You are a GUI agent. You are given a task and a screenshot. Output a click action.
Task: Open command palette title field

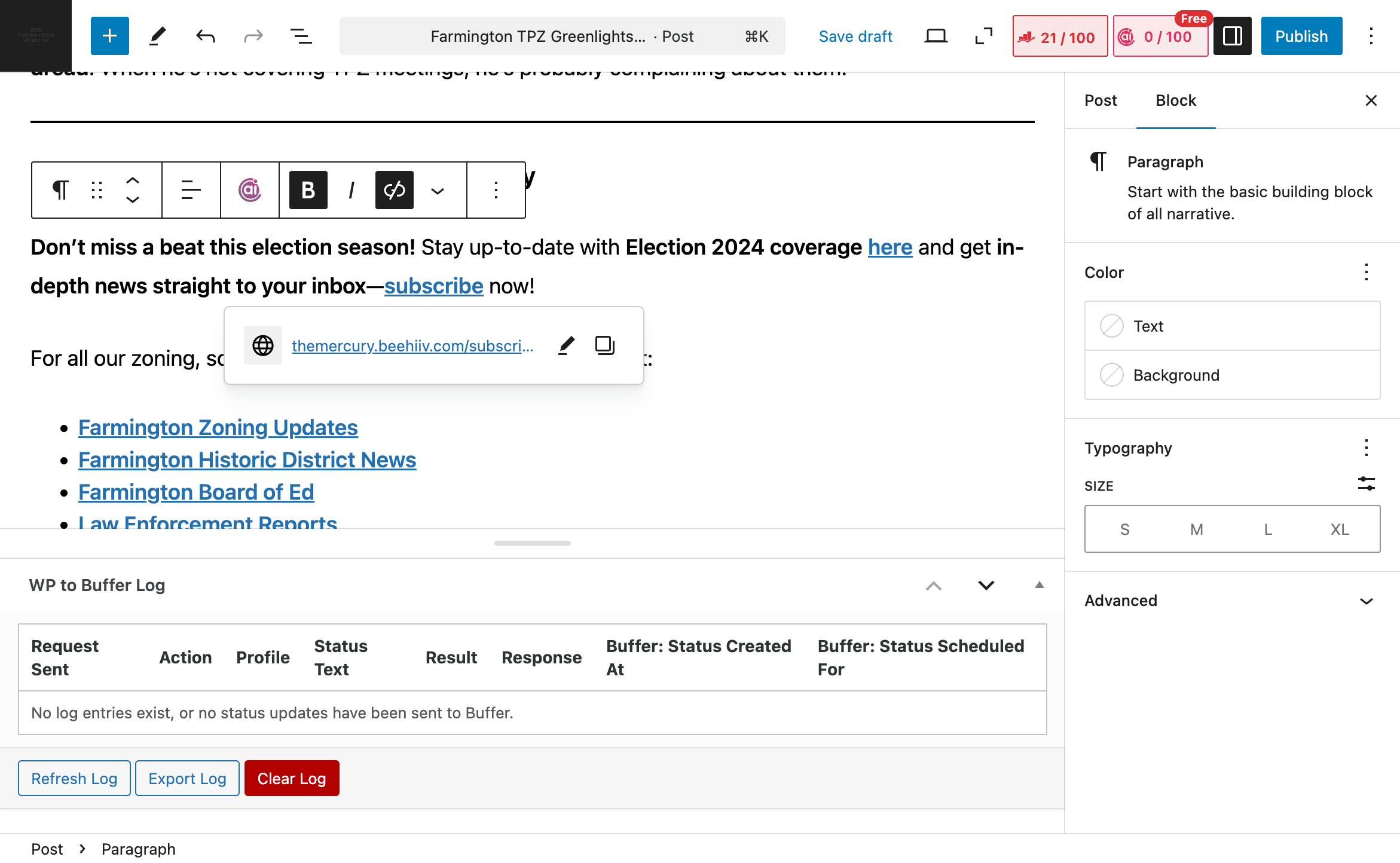pyautogui.click(x=562, y=36)
